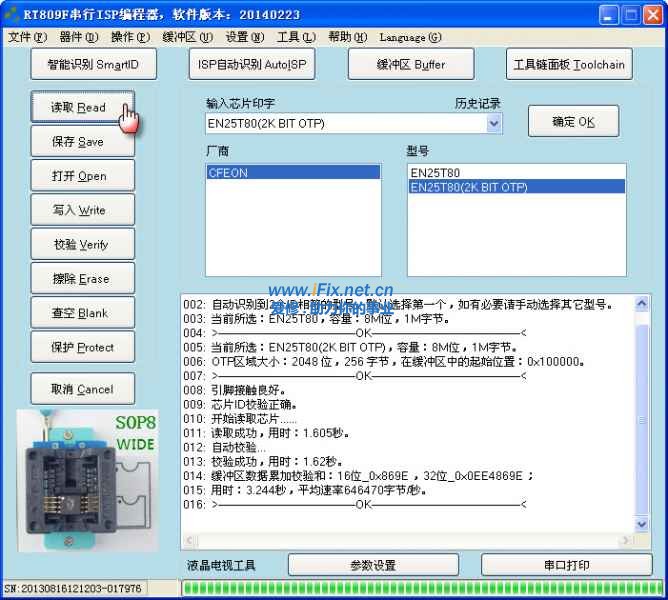Click the Blank check button
668x600 pixels.
click(x=81, y=313)
